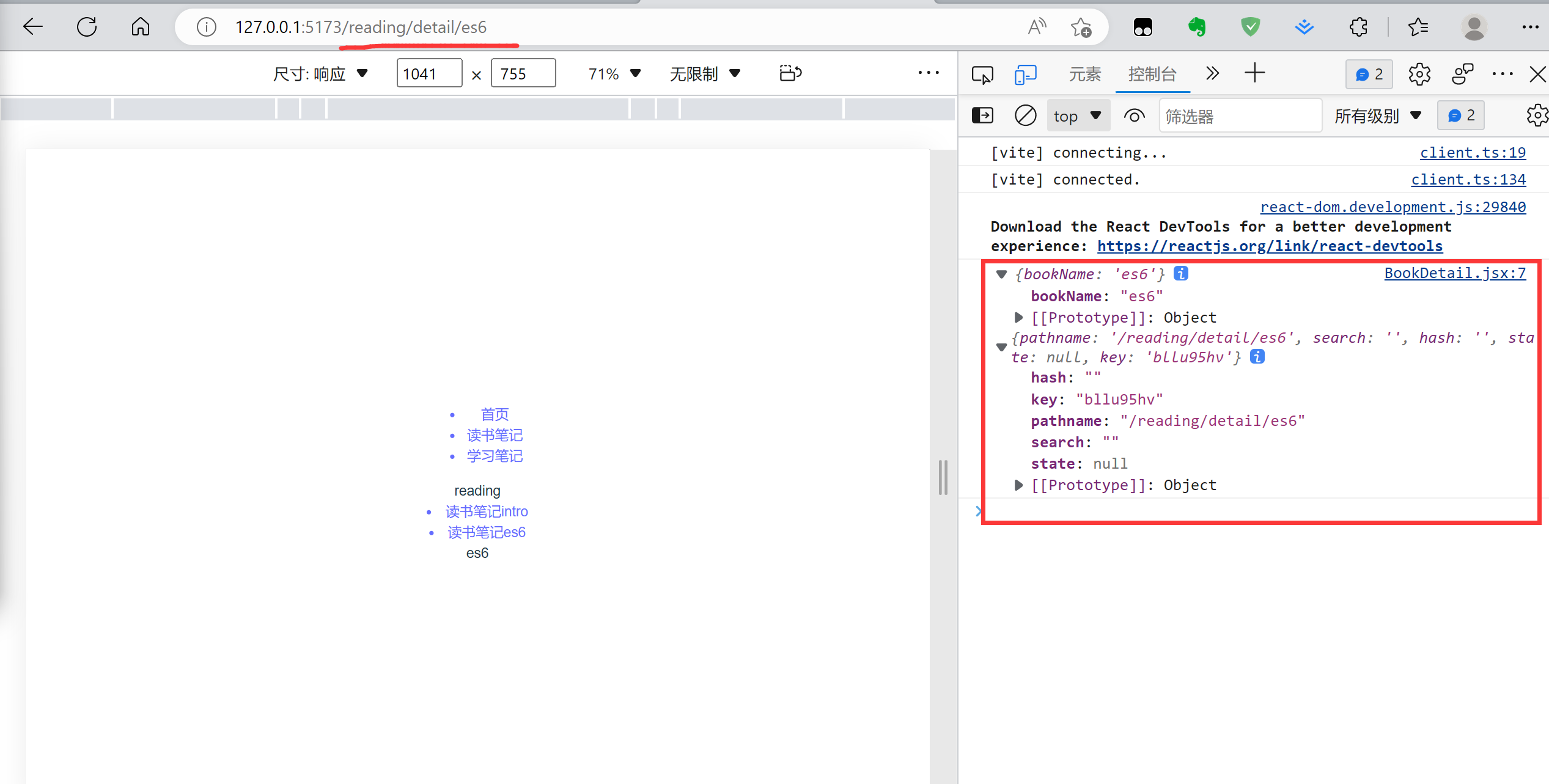
Task: Click the clear console messages icon
Action: tap(1024, 115)
